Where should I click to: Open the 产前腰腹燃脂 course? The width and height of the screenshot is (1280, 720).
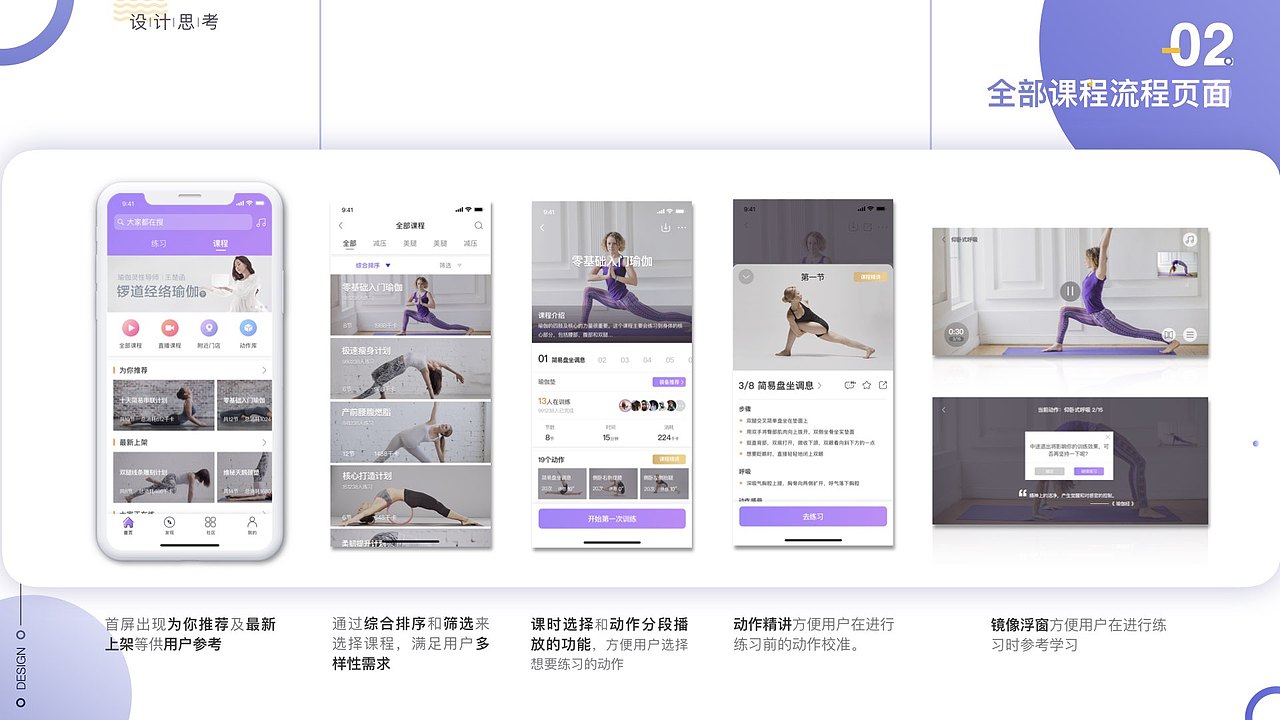point(410,433)
